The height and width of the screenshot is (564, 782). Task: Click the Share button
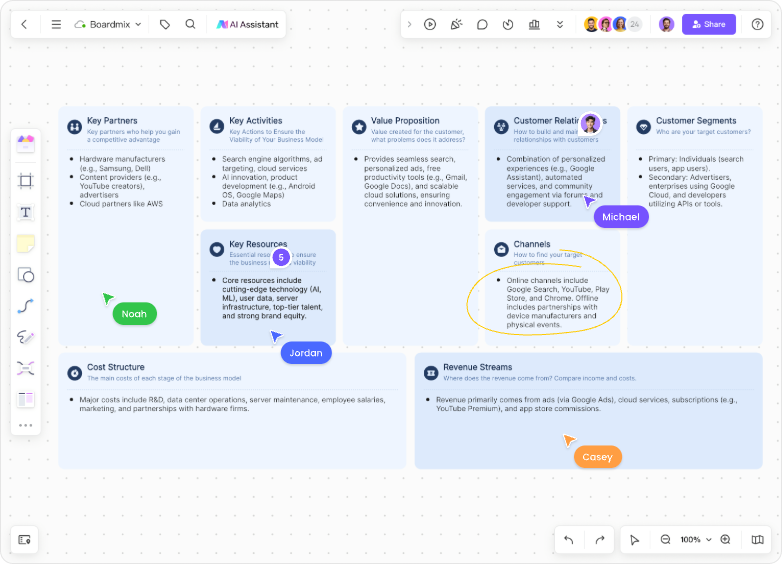click(709, 24)
